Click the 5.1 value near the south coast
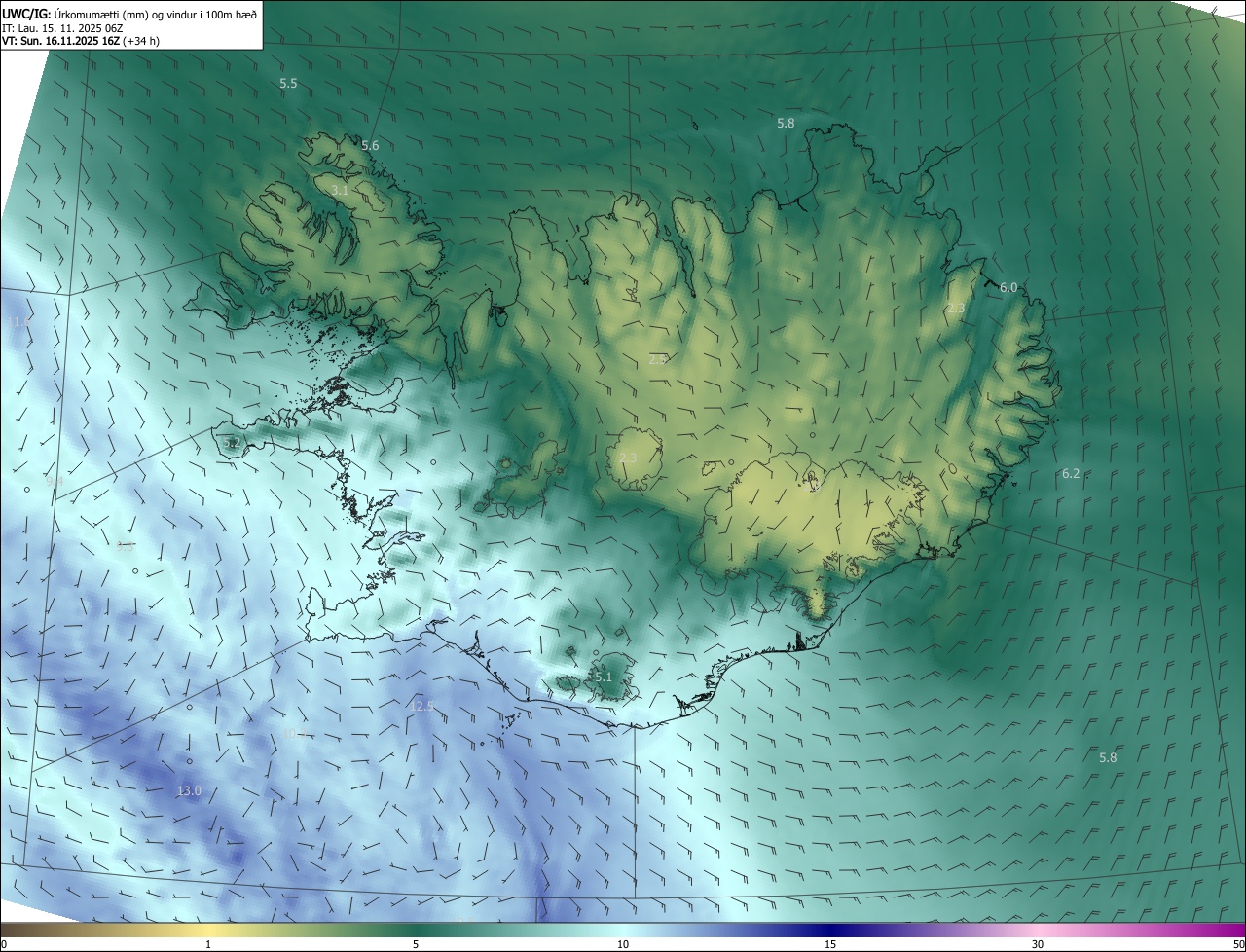Image resolution: width=1246 pixels, height=952 pixels. 603,677
